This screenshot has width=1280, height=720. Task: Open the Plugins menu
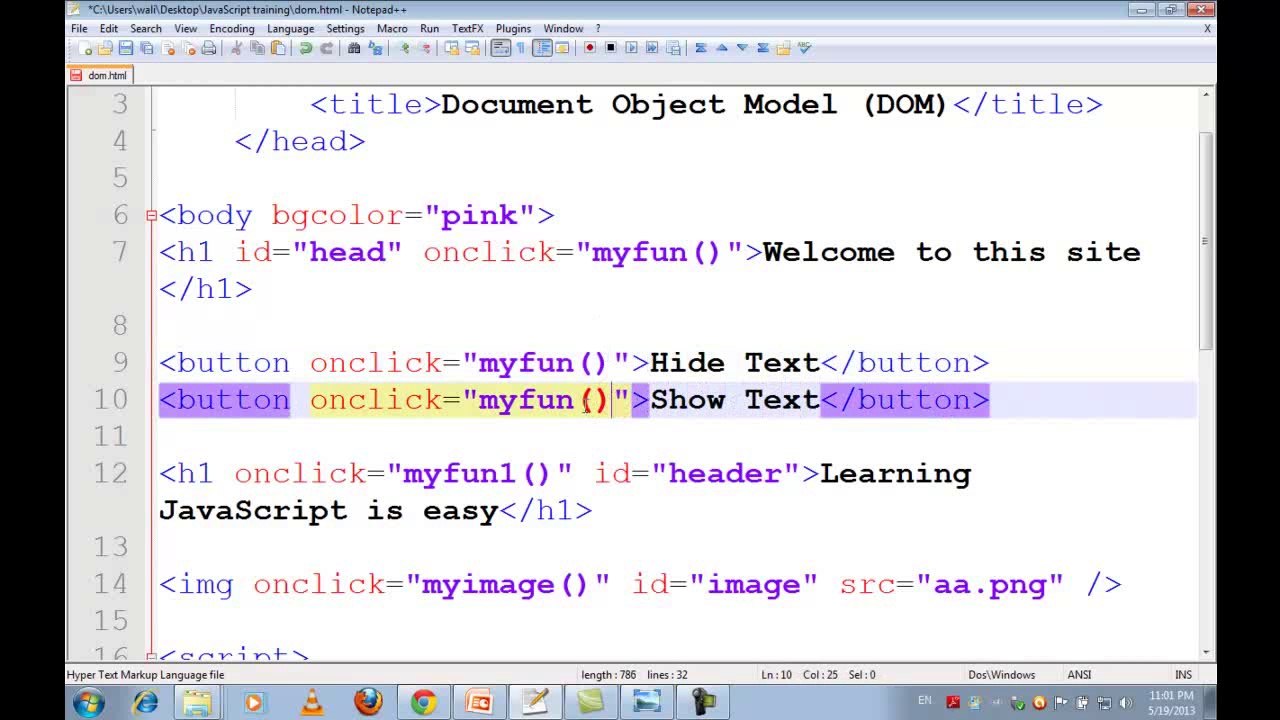click(x=514, y=29)
